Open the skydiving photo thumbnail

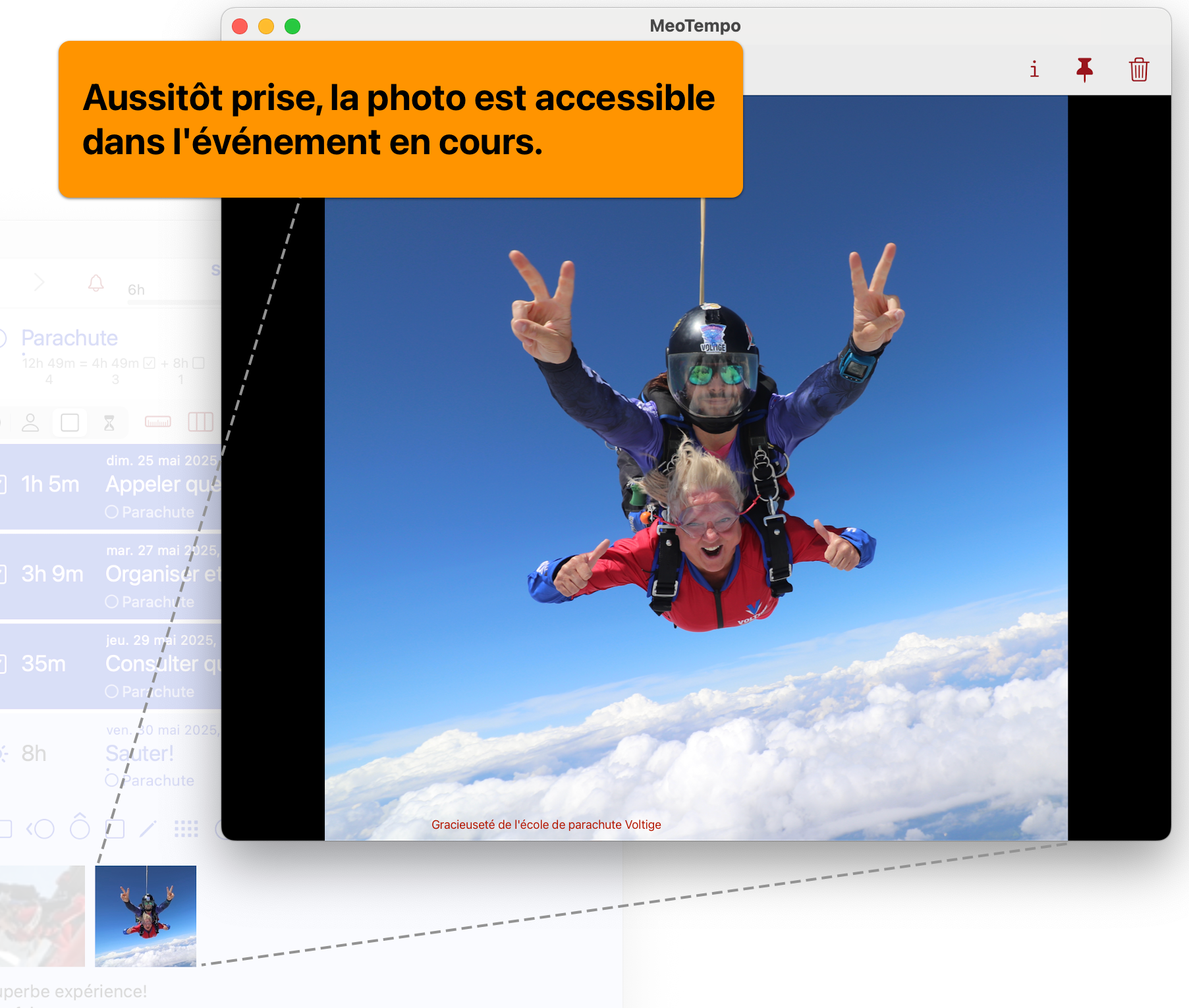(x=146, y=916)
